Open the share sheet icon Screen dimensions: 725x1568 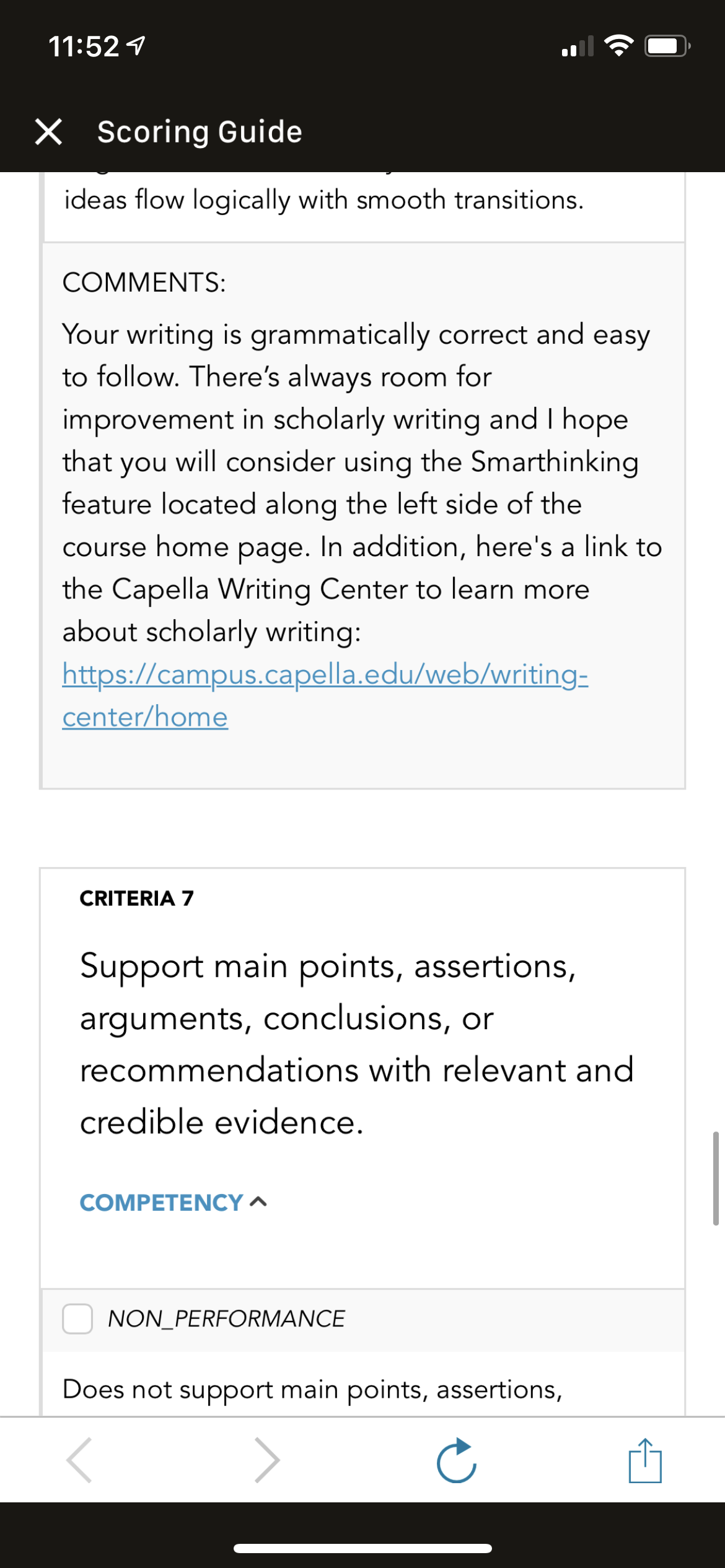645,1460
